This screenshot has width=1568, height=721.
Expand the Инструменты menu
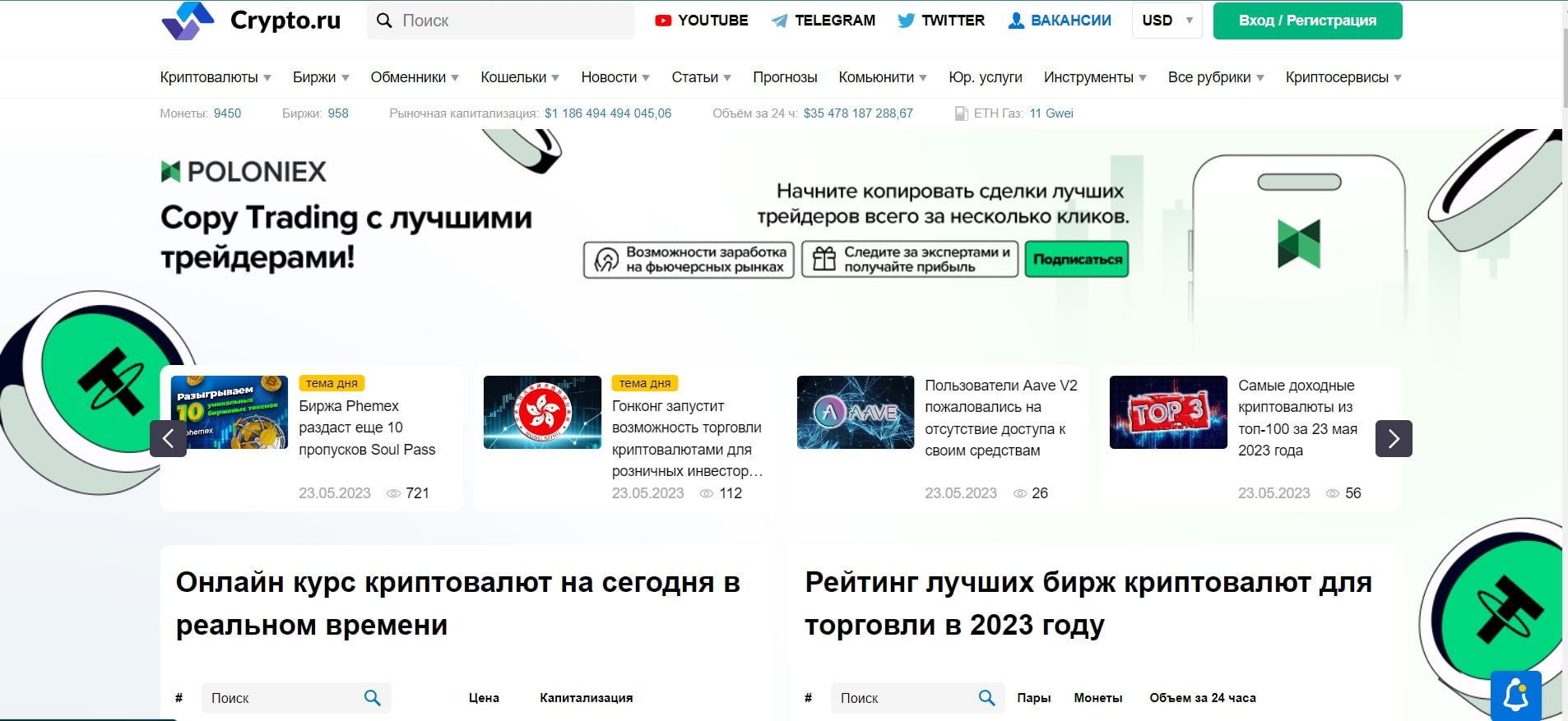point(1095,77)
